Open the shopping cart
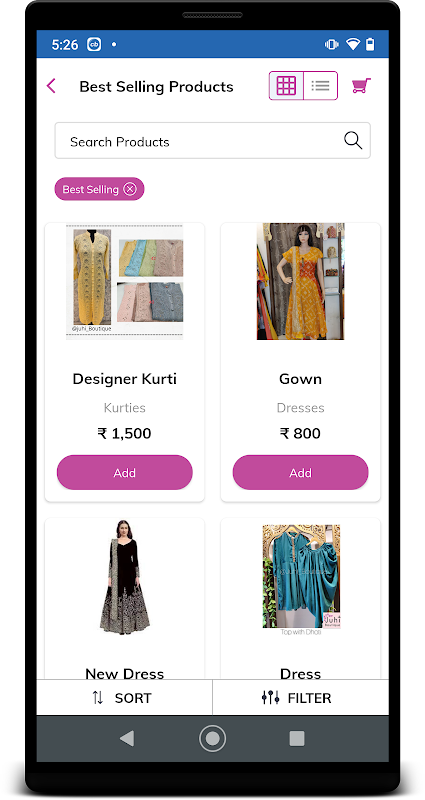Screen dimensions: 425x800 pyautogui.click(x=361, y=85)
